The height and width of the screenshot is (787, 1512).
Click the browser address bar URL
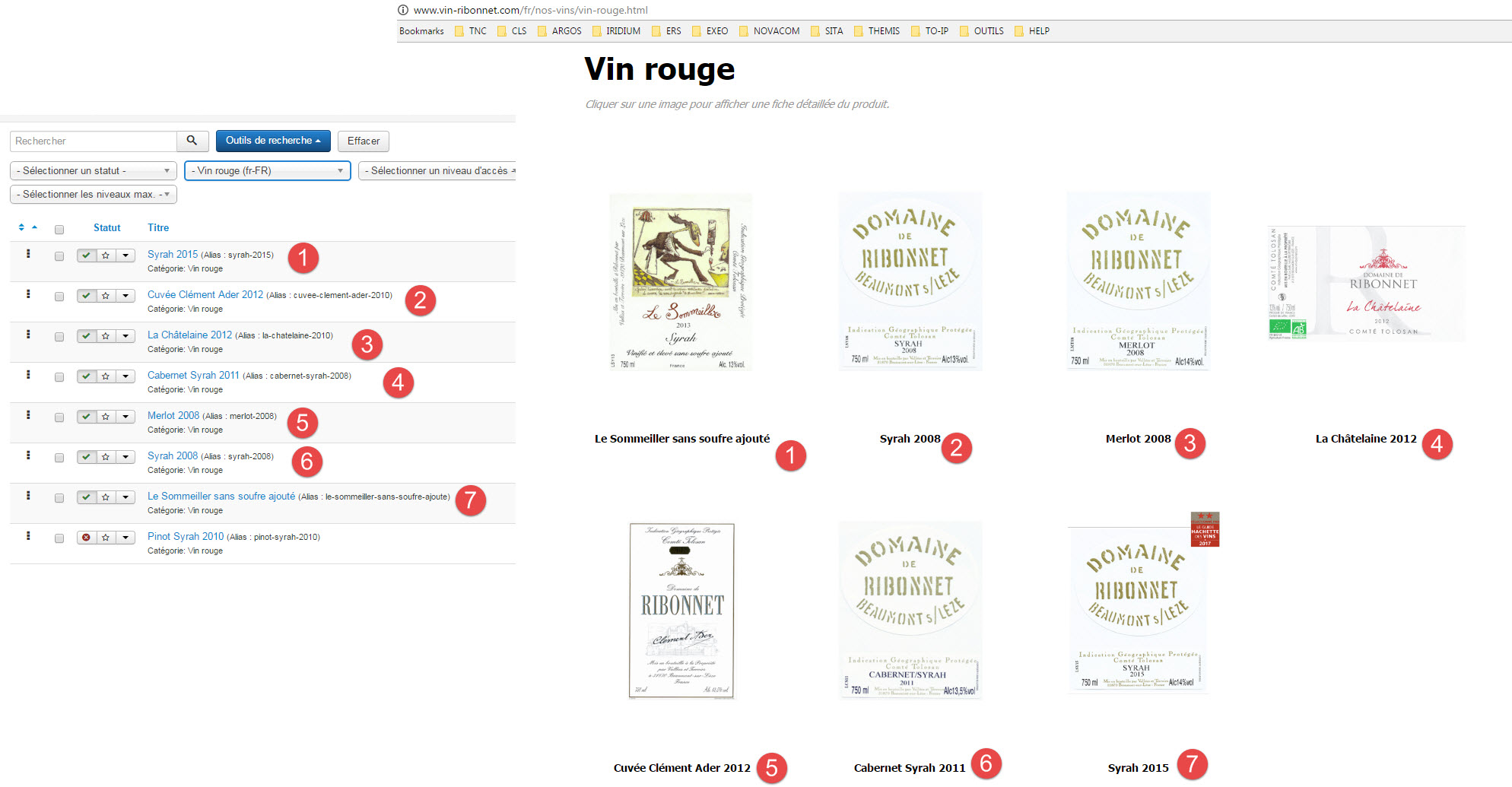tap(531, 10)
